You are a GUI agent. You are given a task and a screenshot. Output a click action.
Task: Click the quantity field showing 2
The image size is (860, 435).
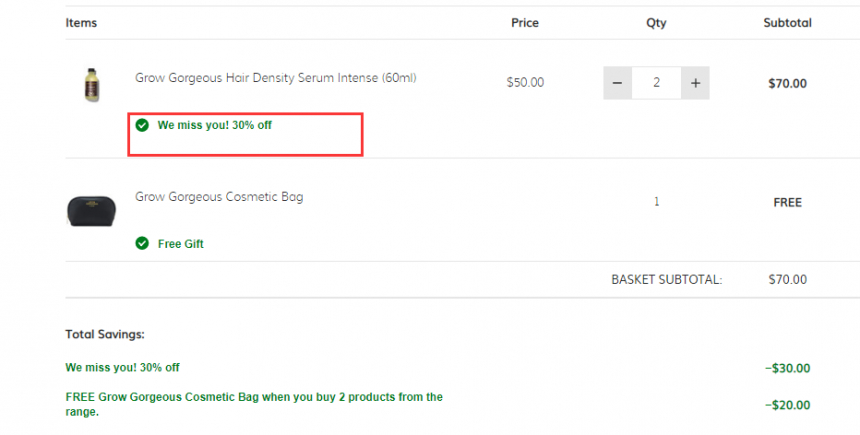[657, 83]
